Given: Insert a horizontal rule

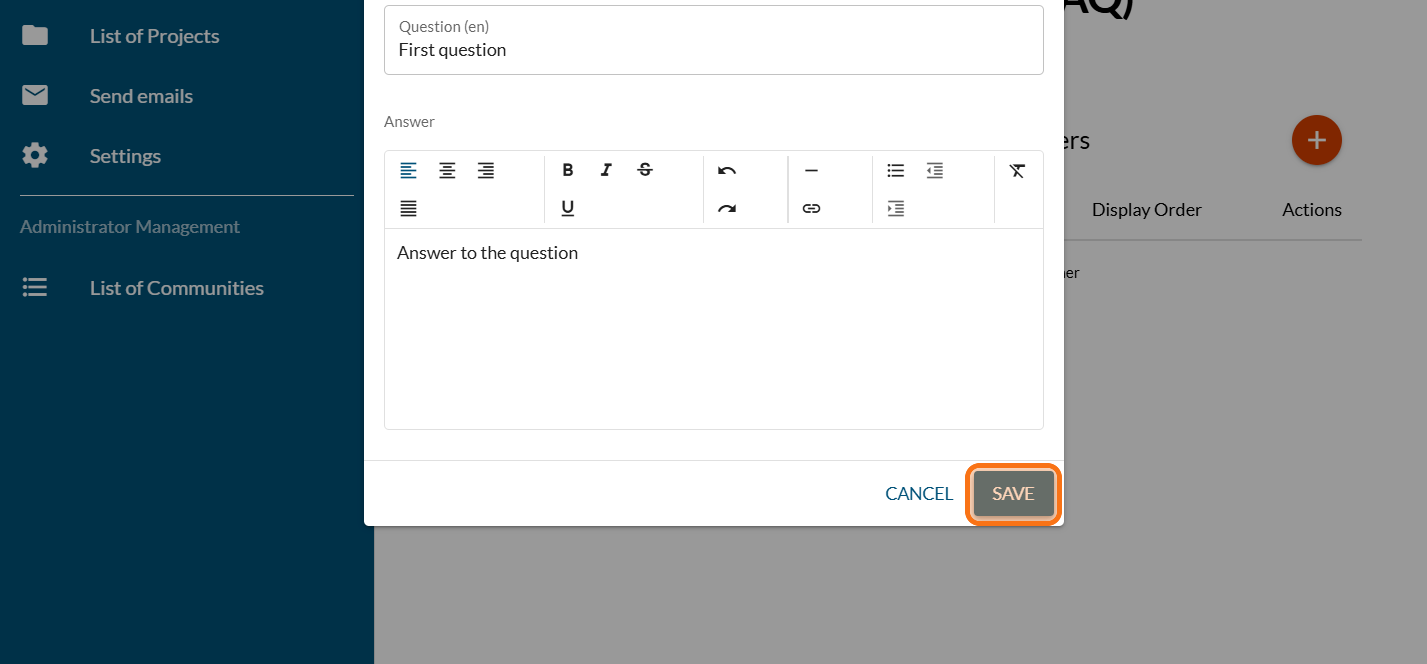Looking at the screenshot, I should 811,170.
